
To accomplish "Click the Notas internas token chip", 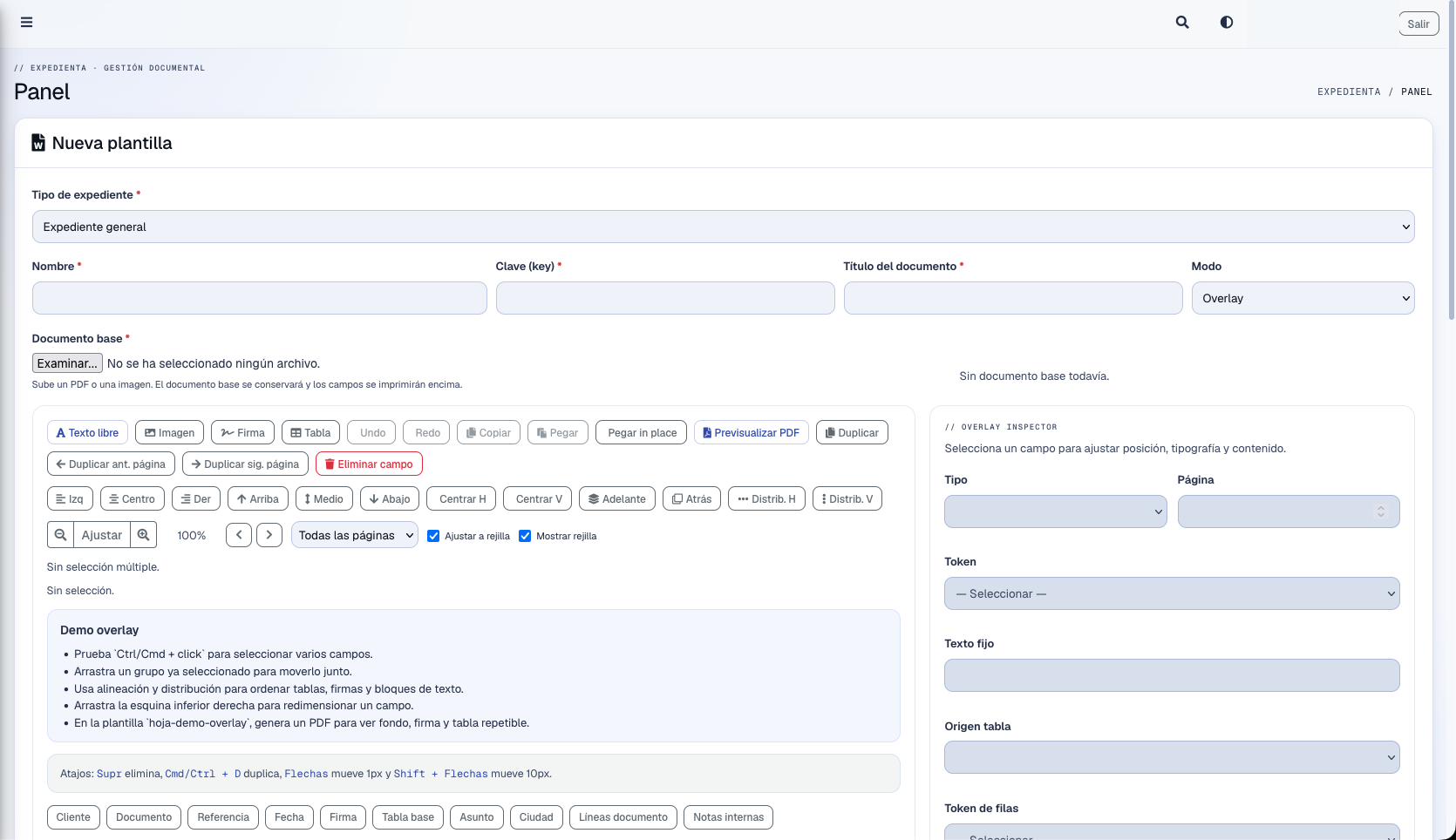I will (728, 817).
